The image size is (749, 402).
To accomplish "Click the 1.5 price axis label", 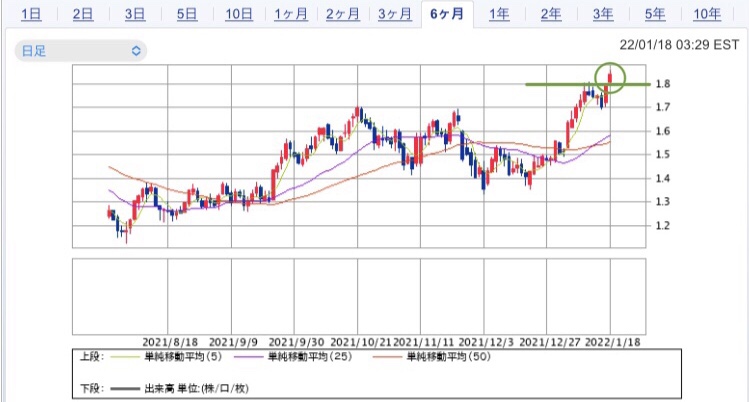I will coord(663,154).
